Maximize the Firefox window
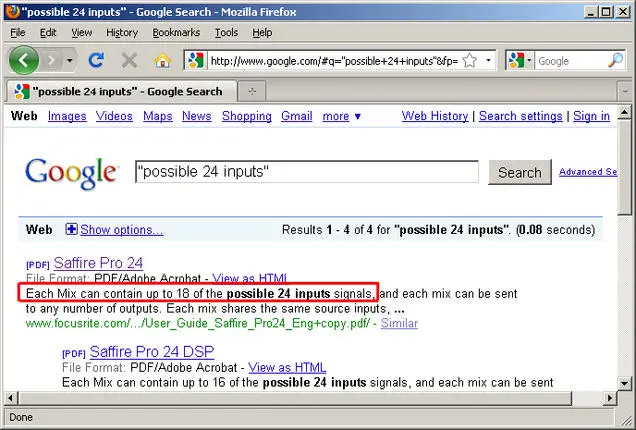Viewport: 636px width, 430px height. click(x=606, y=11)
